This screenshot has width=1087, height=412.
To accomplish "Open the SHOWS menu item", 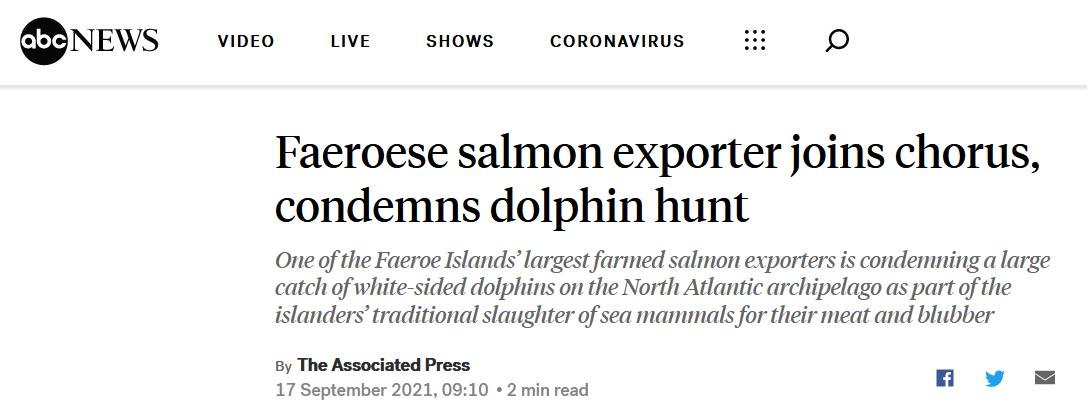I will 460,42.
